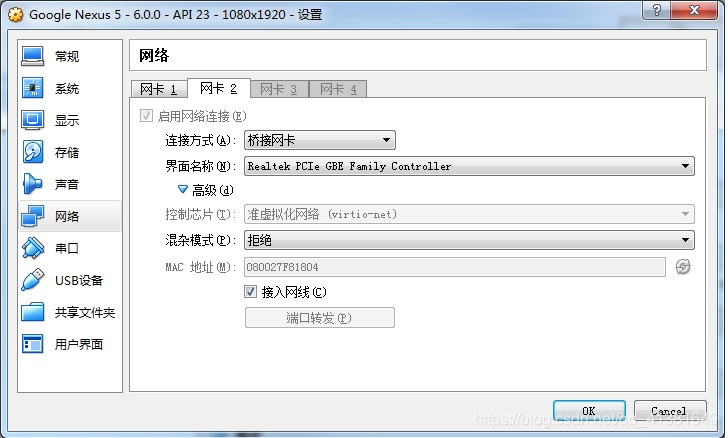Open the 声音 (Audio) speaker icon

(32, 184)
